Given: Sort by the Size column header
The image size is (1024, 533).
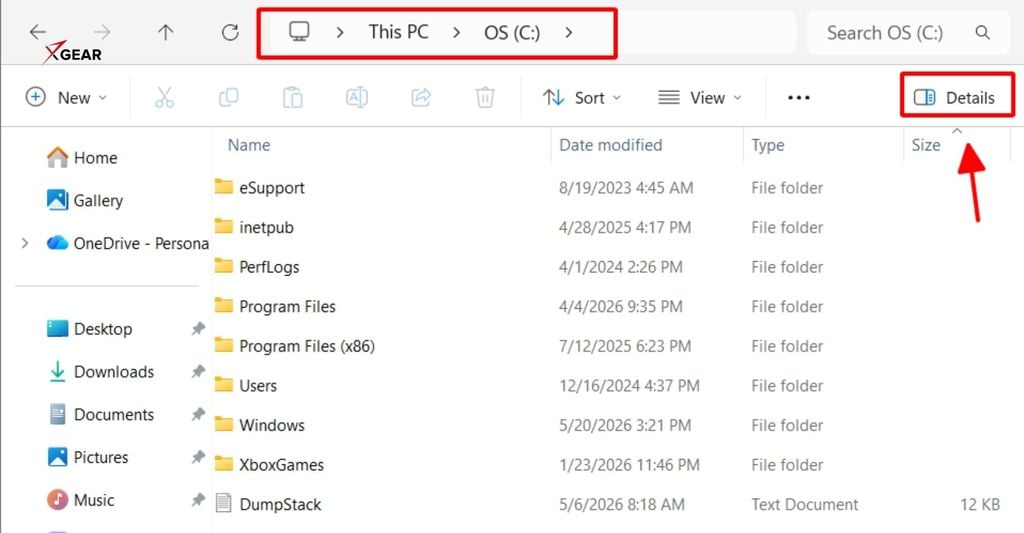Looking at the screenshot, I should [926, 145].
